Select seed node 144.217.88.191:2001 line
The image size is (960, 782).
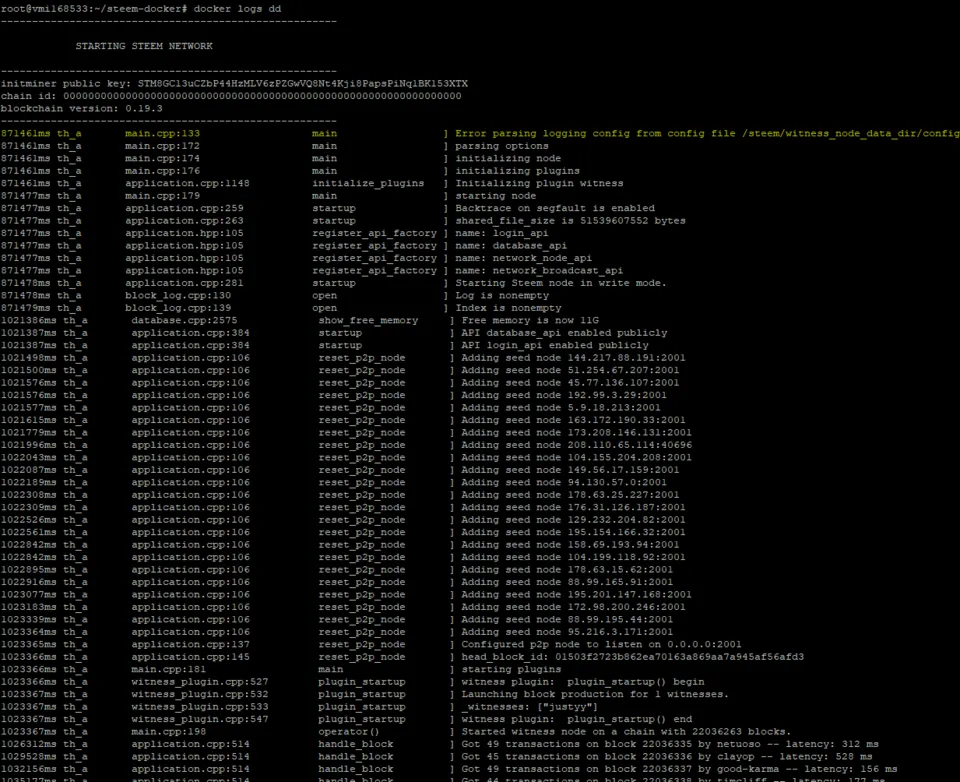coord(573,358)
